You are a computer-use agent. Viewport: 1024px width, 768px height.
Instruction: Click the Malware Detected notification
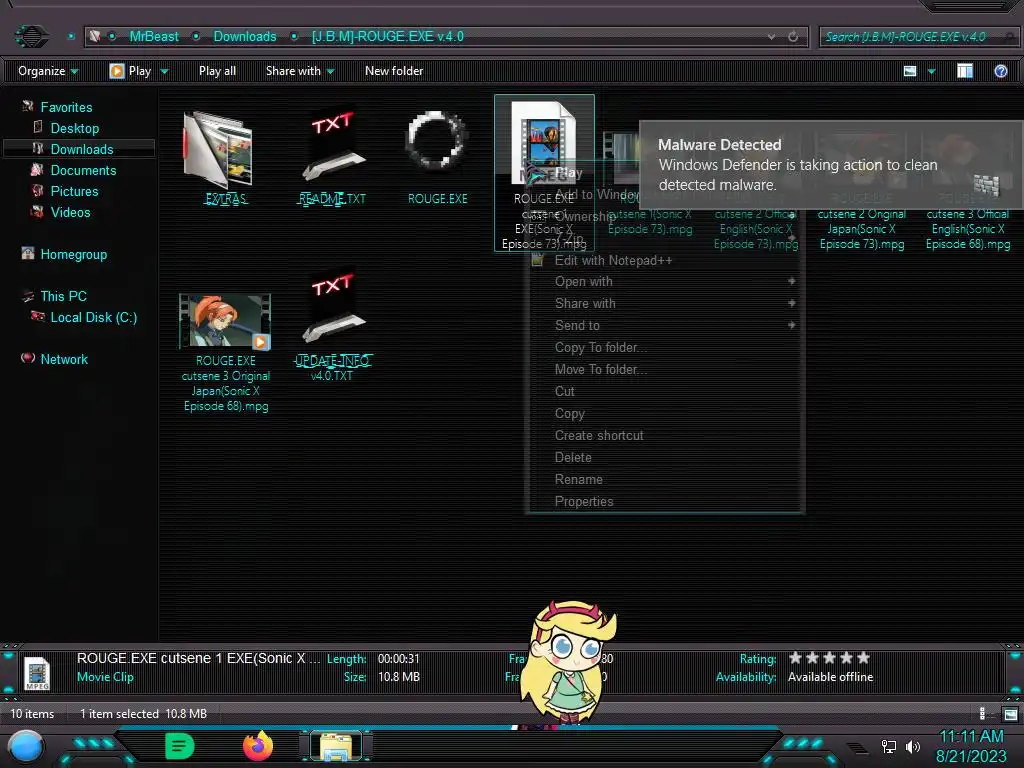pos(831,165)
